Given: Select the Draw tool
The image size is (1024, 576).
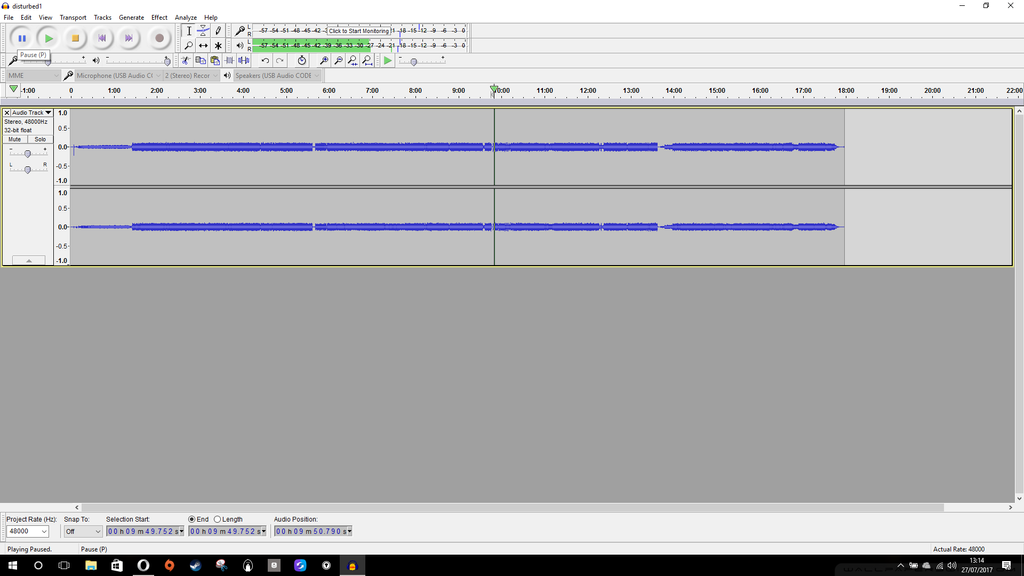Looking at the screenshot, I should coord(218,31).
